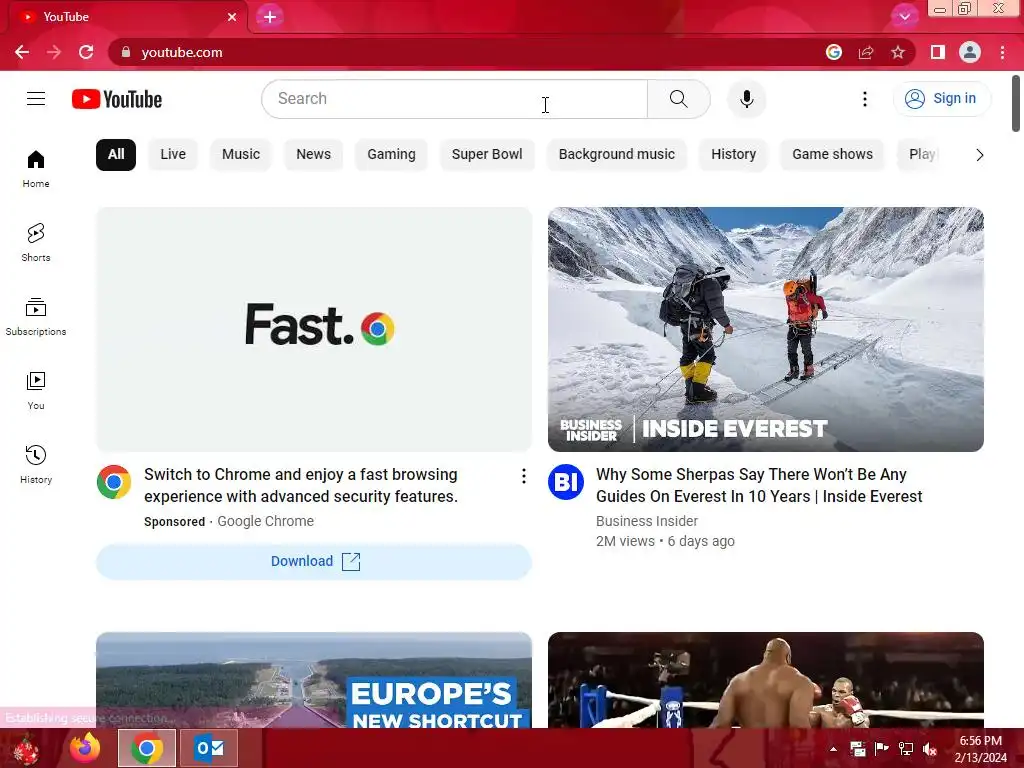Go to Home in sidebar
This screenshot has height=768, width=1024.
click(36, 168)
